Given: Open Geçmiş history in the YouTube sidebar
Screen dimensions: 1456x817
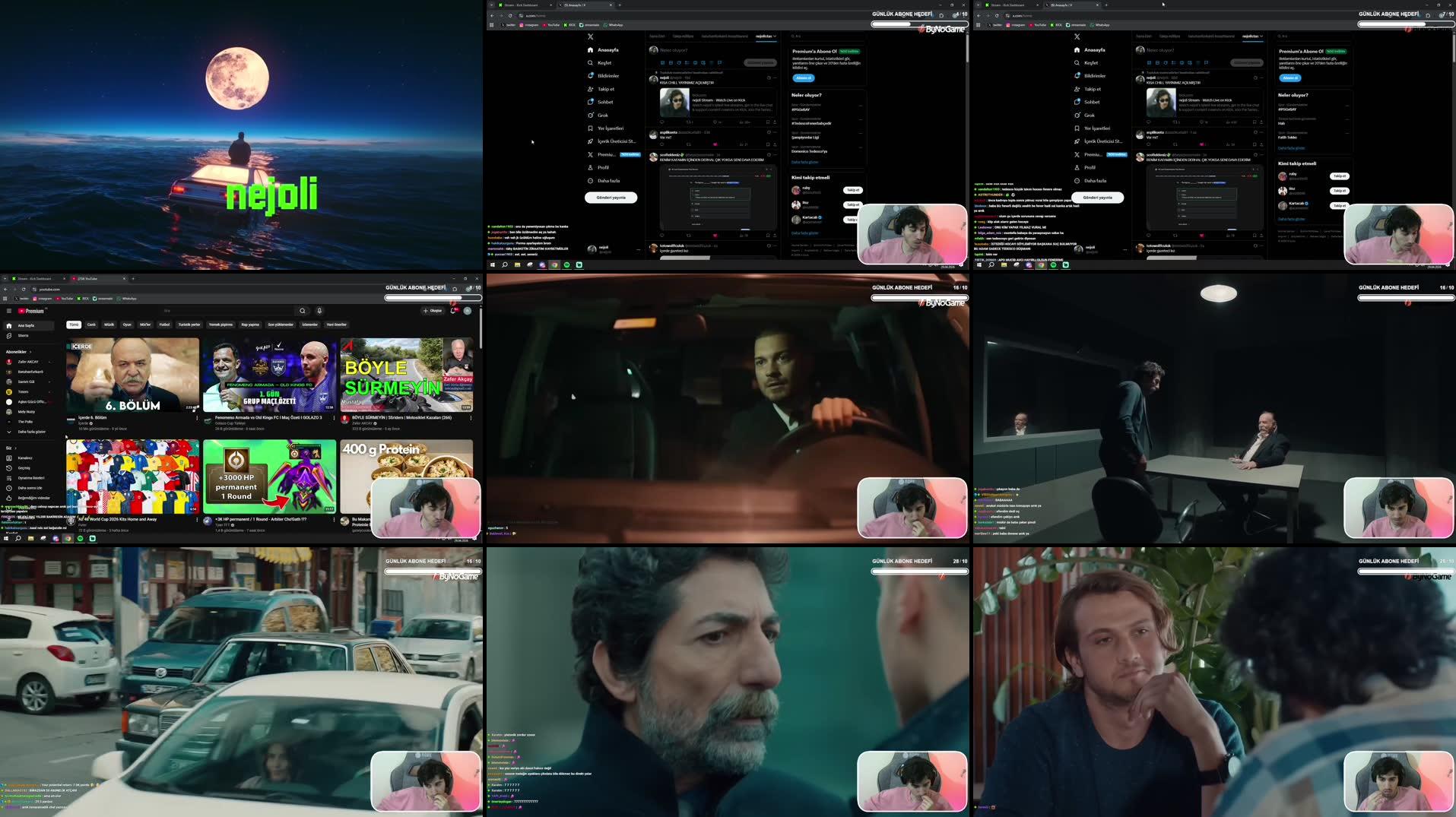Looking at the screenshot, I should [x=29, y=468].
